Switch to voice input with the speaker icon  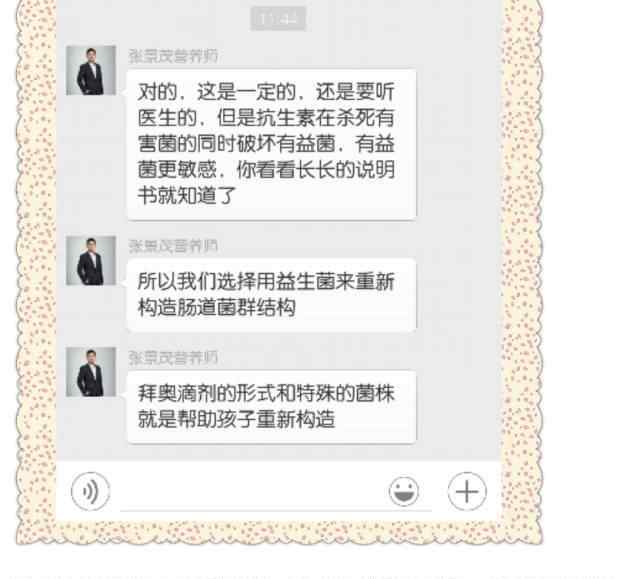(x=90, y=491)
